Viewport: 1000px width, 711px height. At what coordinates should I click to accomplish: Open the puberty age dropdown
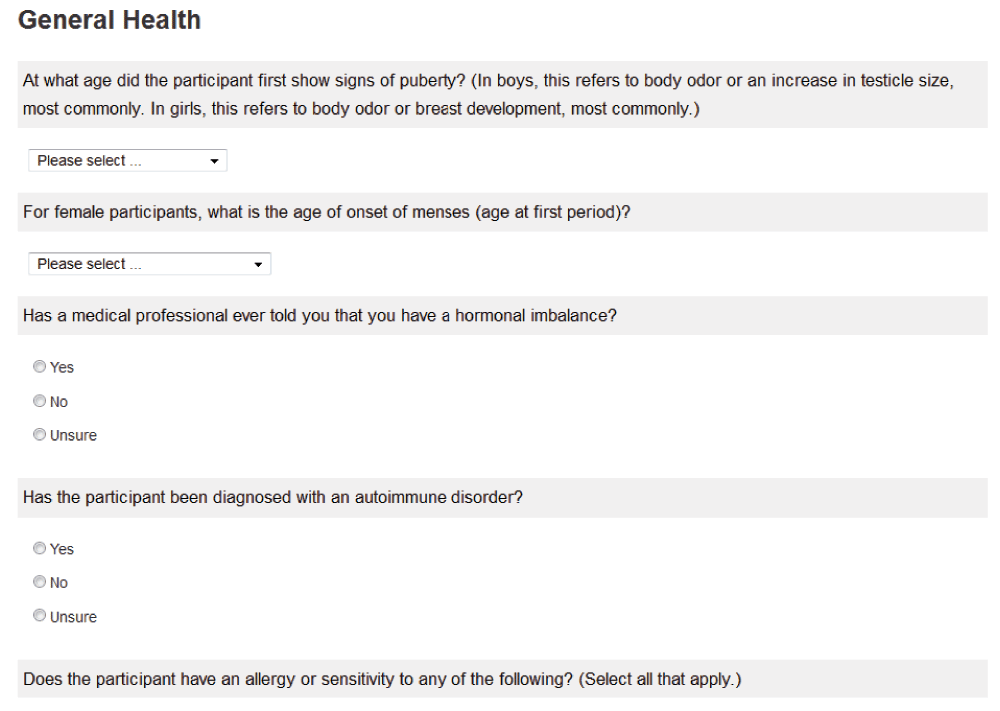(128, 161)
